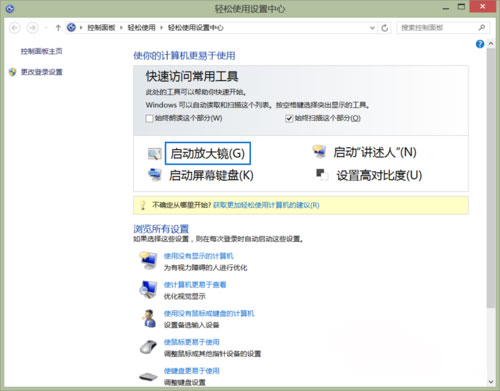Viewport: 500px width, 391px height.
Task: Click the 调整鼠标或其他指针设备的设置 description
Action: click(x=213, y=354)
